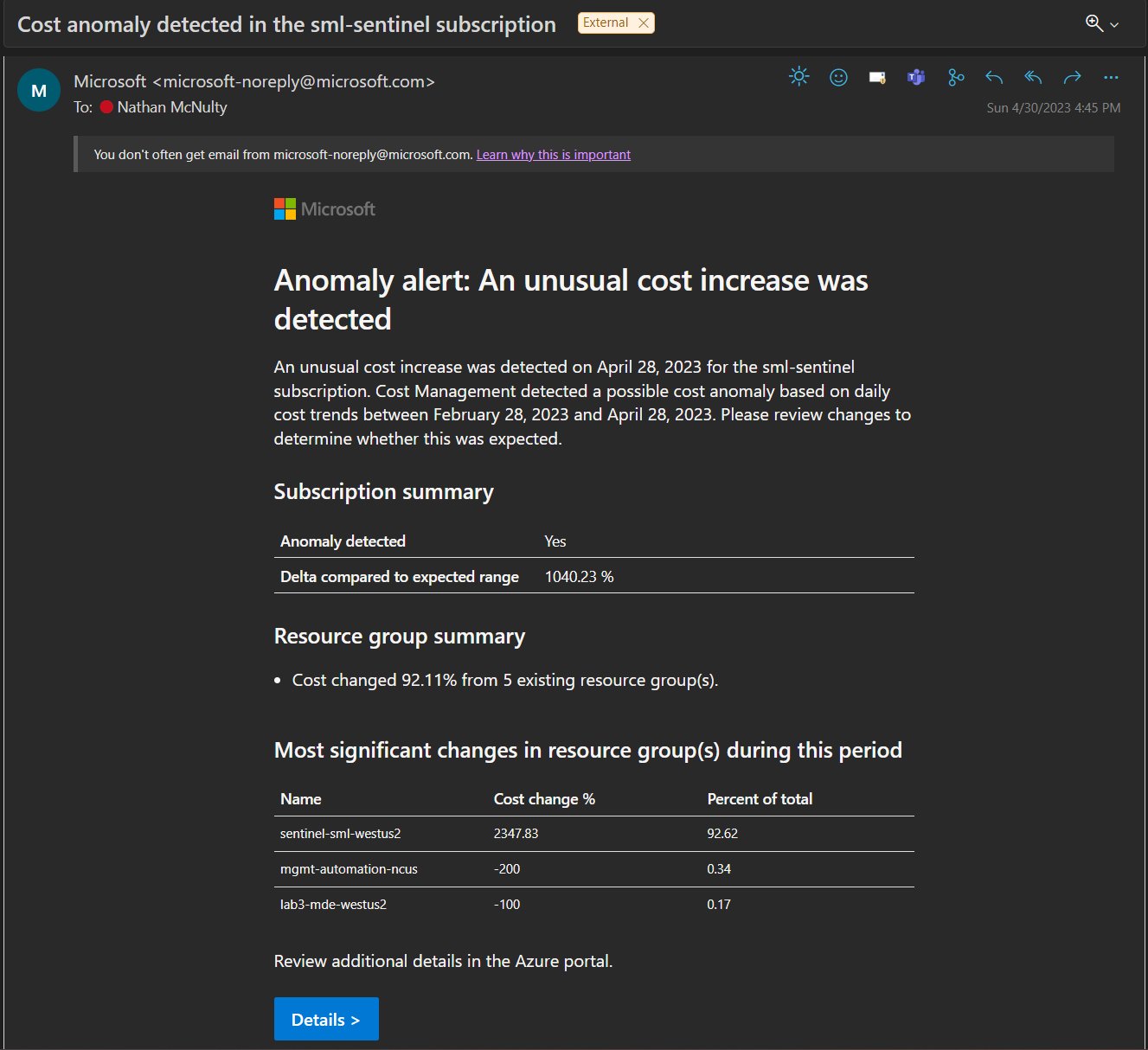This screenshot has height=1050, width=1148.
Task: Select the Anomaly alert headline
Action: tap(571, 299)
